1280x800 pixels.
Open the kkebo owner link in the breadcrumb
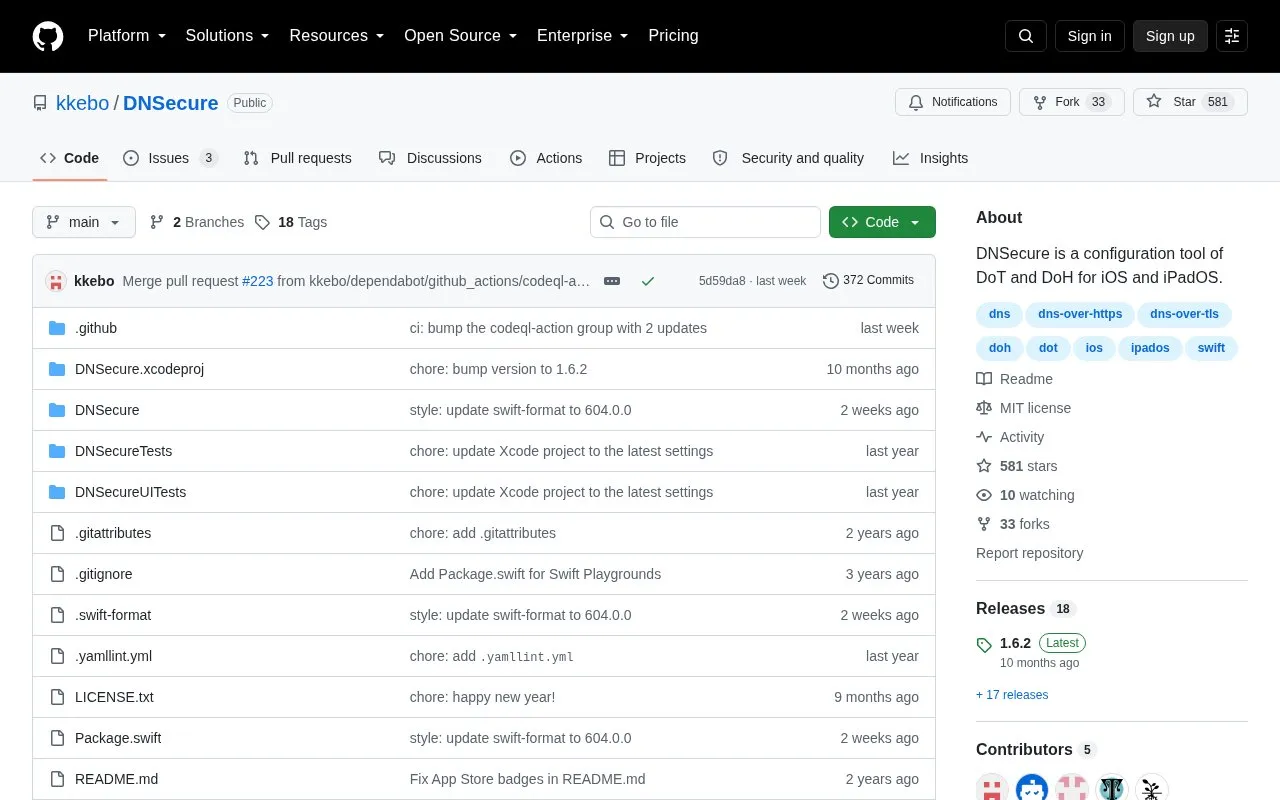(x=82, y=103)
